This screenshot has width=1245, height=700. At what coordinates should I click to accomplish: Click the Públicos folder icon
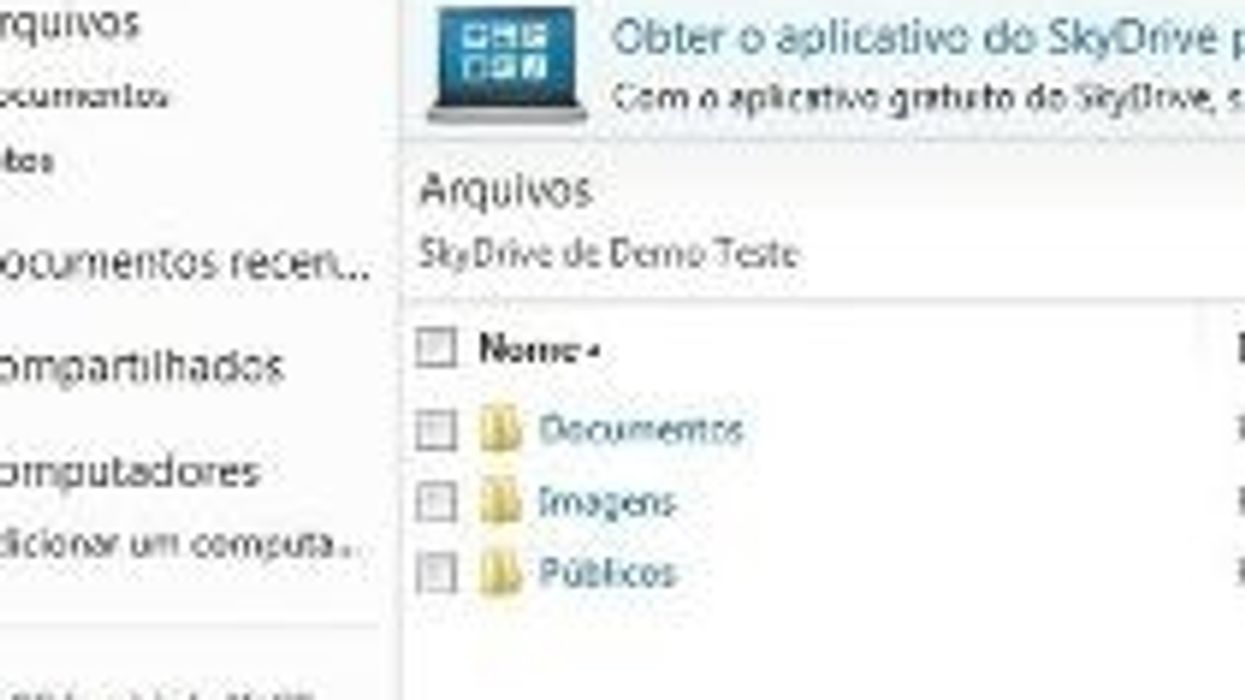coord(500,574)
